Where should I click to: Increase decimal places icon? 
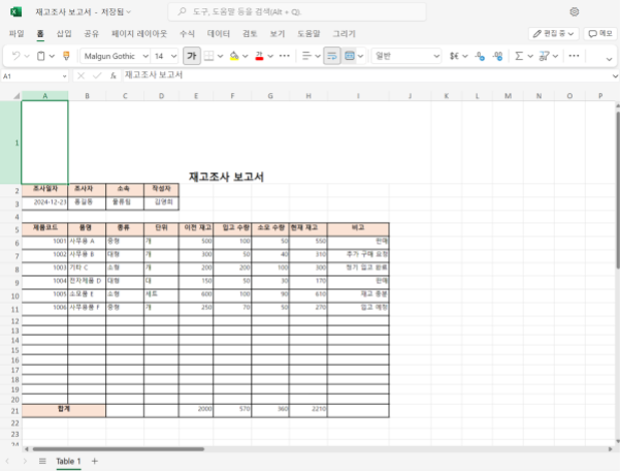(497, 56)
